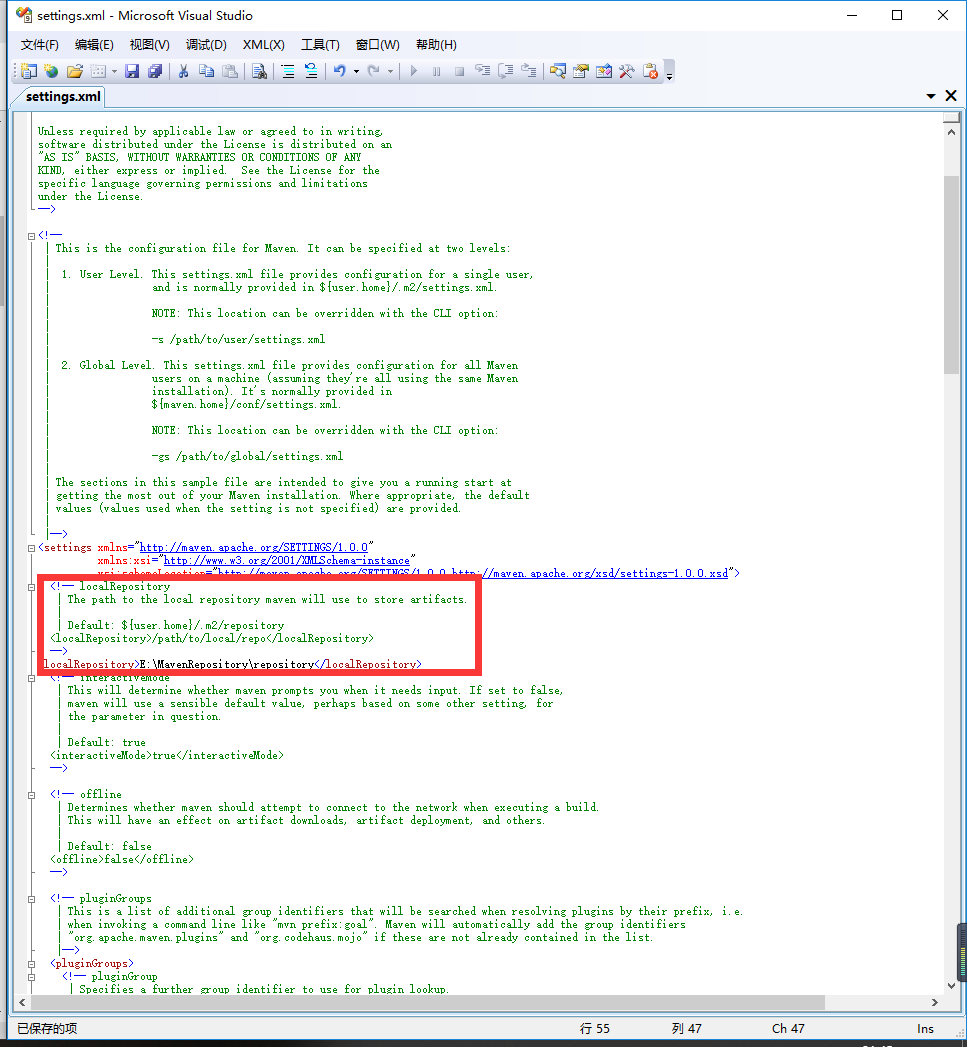Click the Step Out debug icon
The image size is (967, 1047).
(x=528, y=71)
